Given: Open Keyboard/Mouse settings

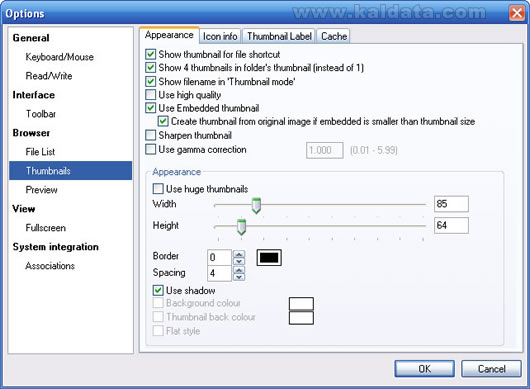Looking at the screenshot, I should [59, 57].
